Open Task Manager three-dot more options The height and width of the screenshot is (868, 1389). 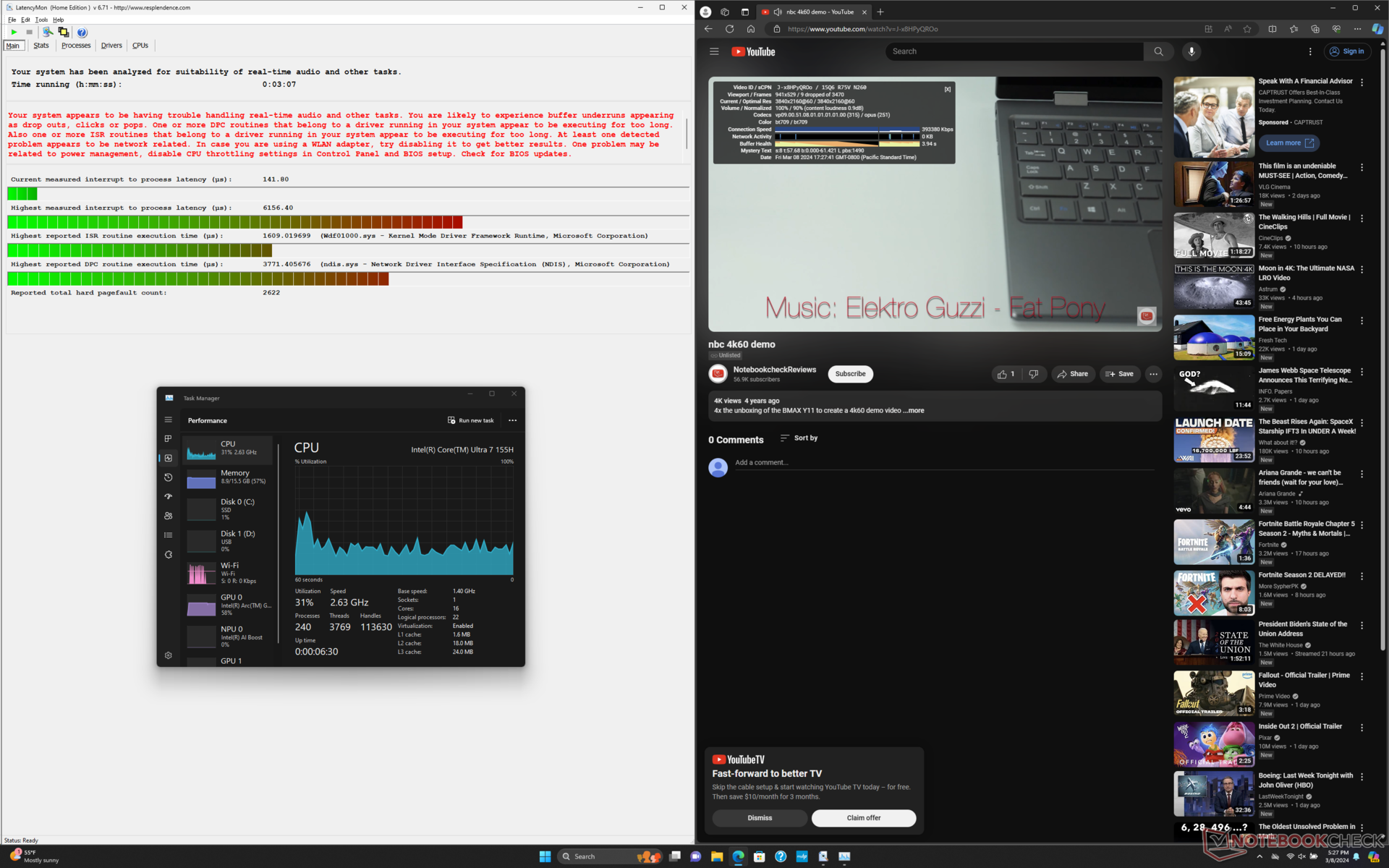(513, 420)
